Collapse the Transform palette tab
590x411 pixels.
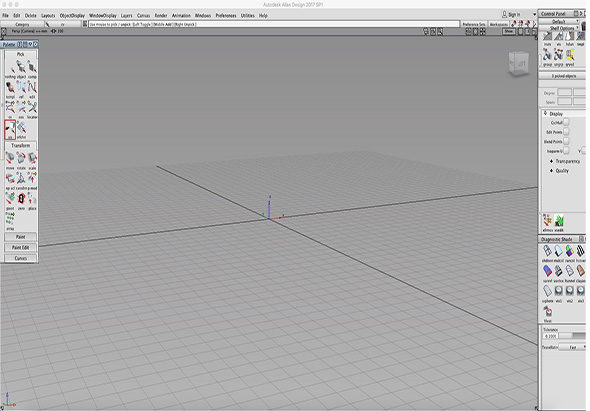(x=21, y=145)
